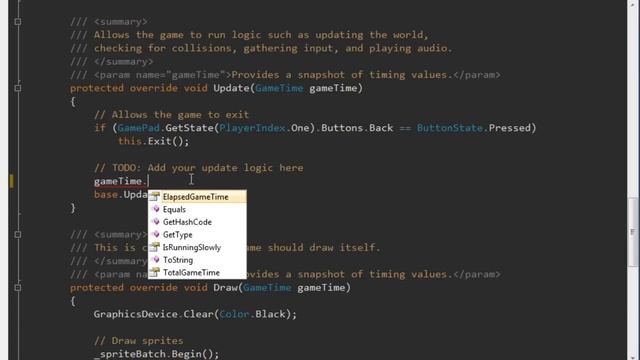Select ElapsedGameTime in the IntelliSense list
Screen dimensions: 640x360
pyautogui.click(x=197, y=197)
